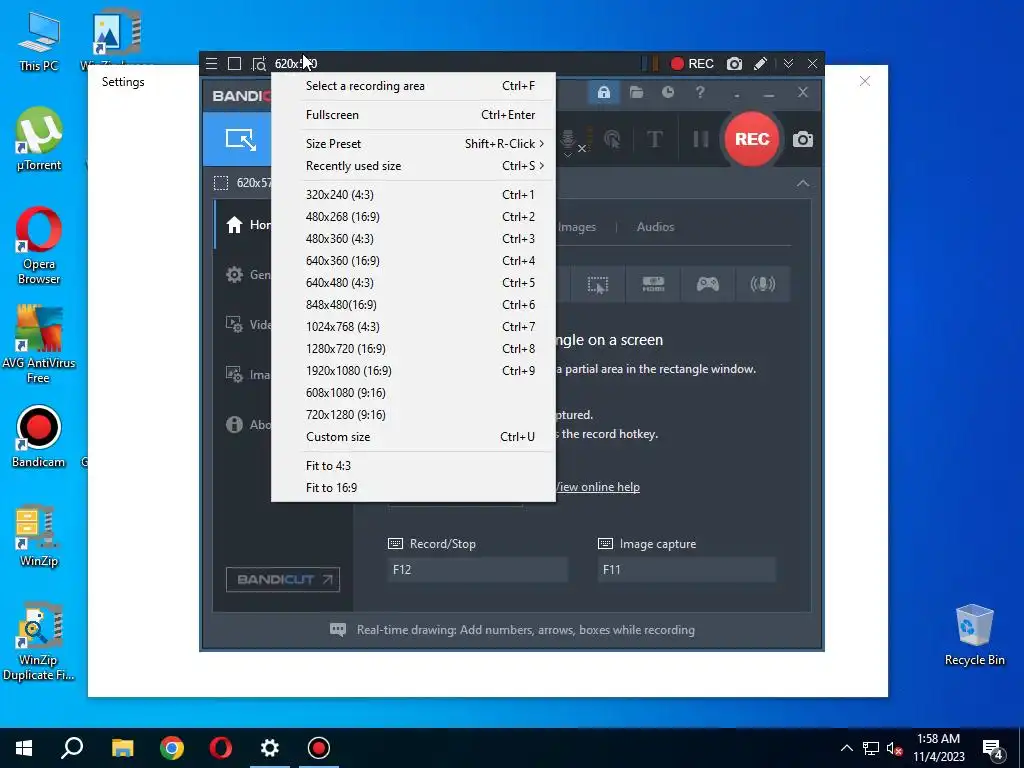Screen dimensions: 1024x768
Task: Select around-mouse recording mode icon
Action: (598, 284)
